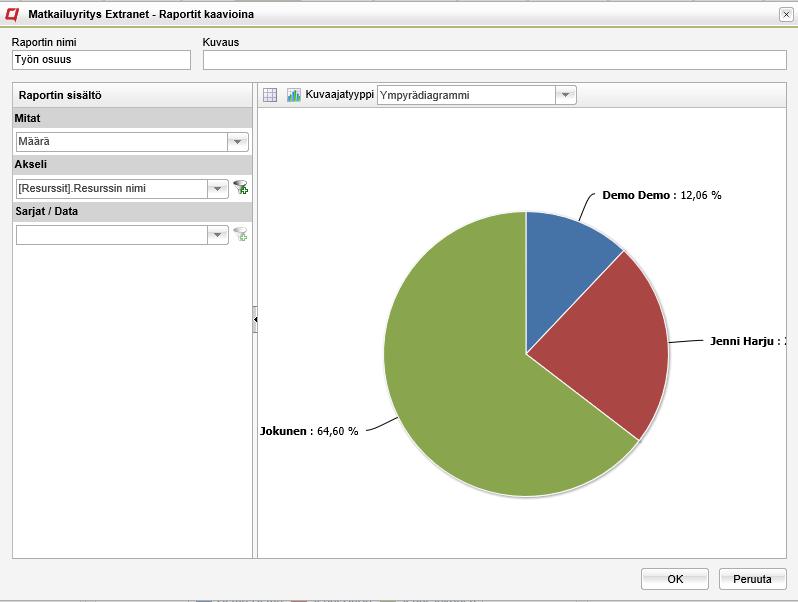Click the Akseli section header
798x602 pixels.
132,164
